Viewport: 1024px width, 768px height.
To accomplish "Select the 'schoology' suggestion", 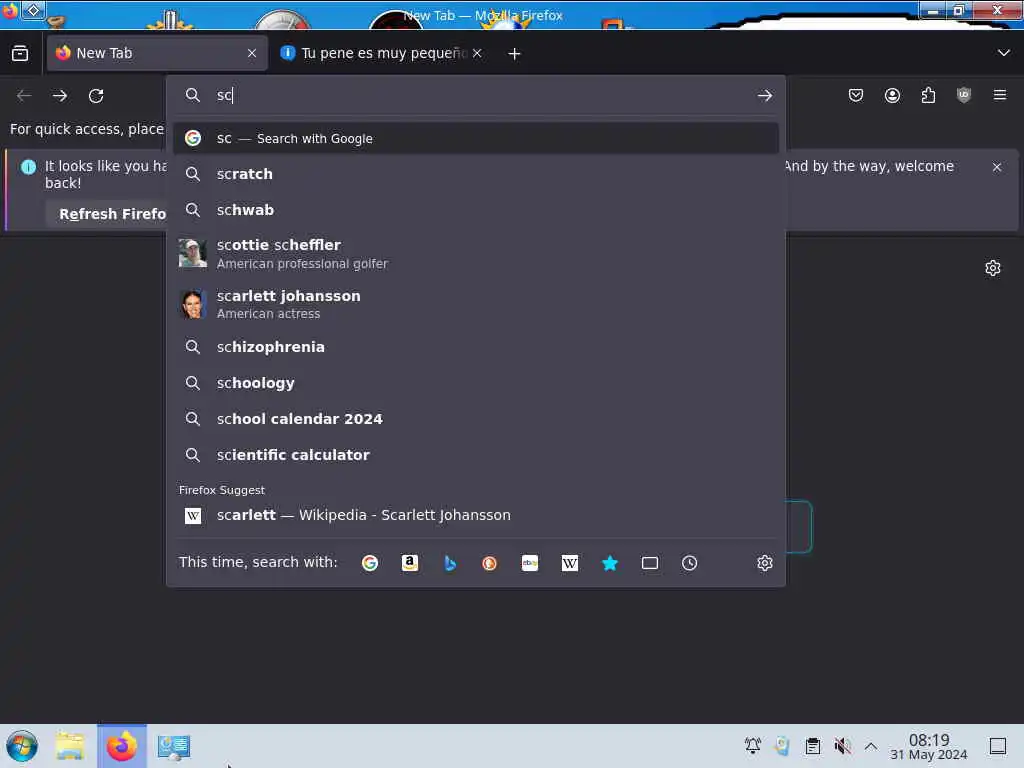I will [475, 383].
